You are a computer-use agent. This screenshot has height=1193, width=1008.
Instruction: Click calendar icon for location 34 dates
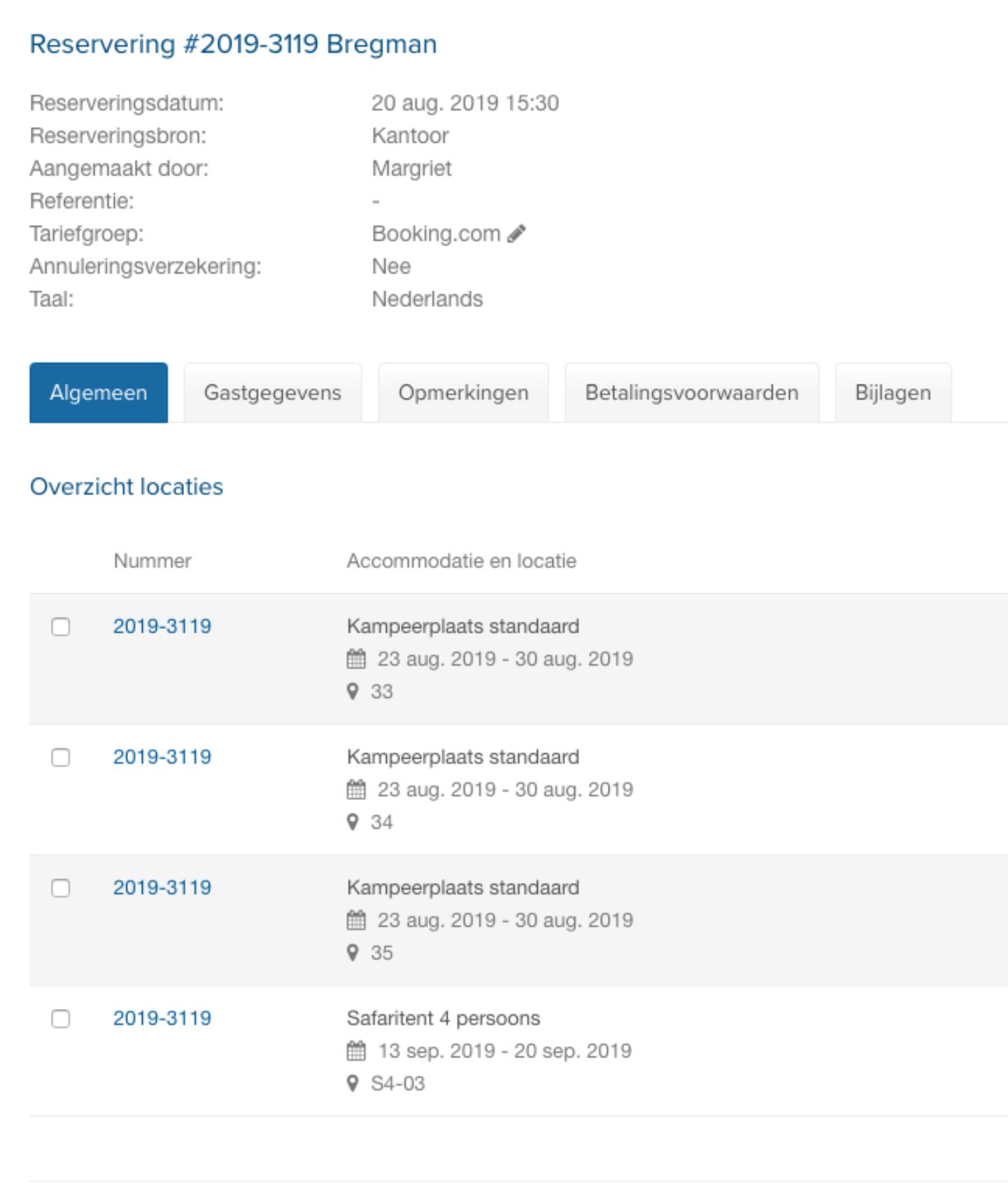356,790
